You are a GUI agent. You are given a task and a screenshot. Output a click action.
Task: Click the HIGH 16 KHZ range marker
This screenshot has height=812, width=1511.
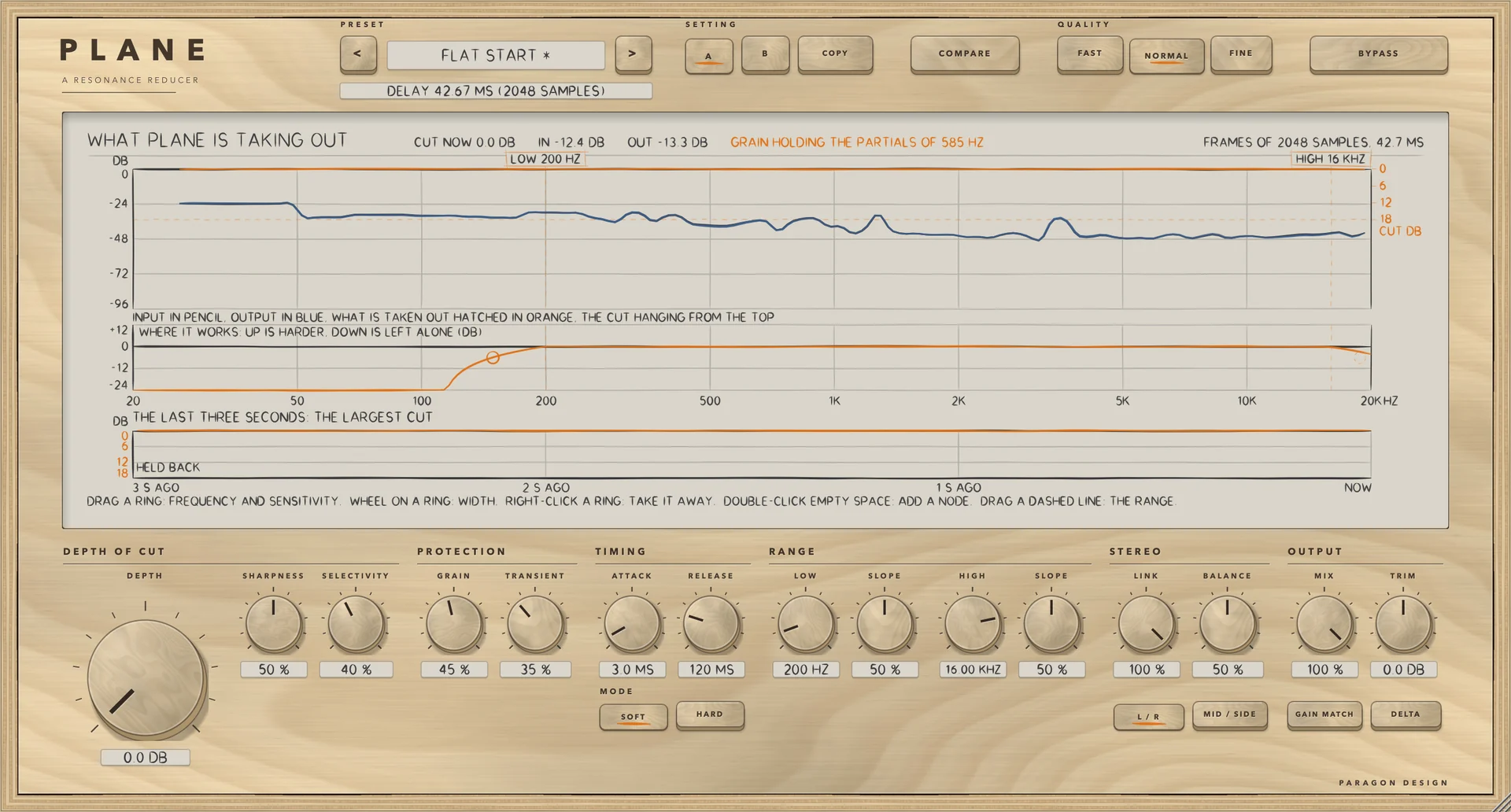(x=1331, y=159)
